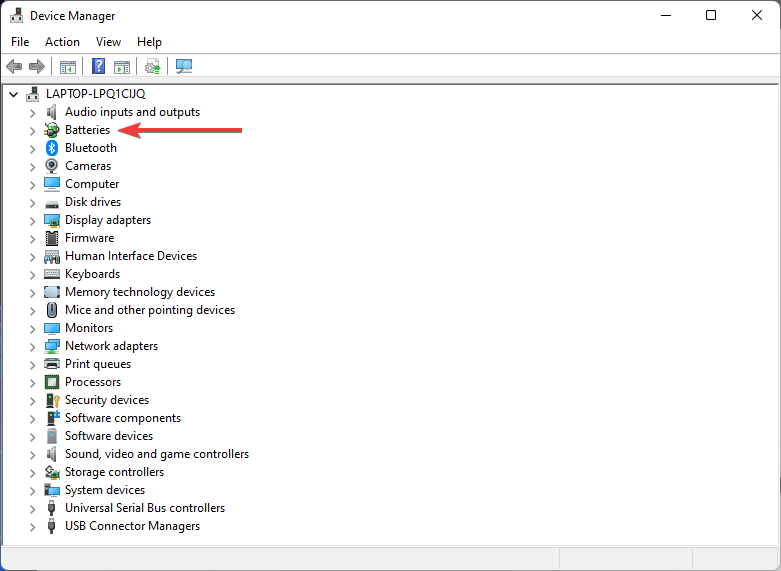Select the Cameras tree item label
Screen dimensions: 781x571
pos(88,166)
